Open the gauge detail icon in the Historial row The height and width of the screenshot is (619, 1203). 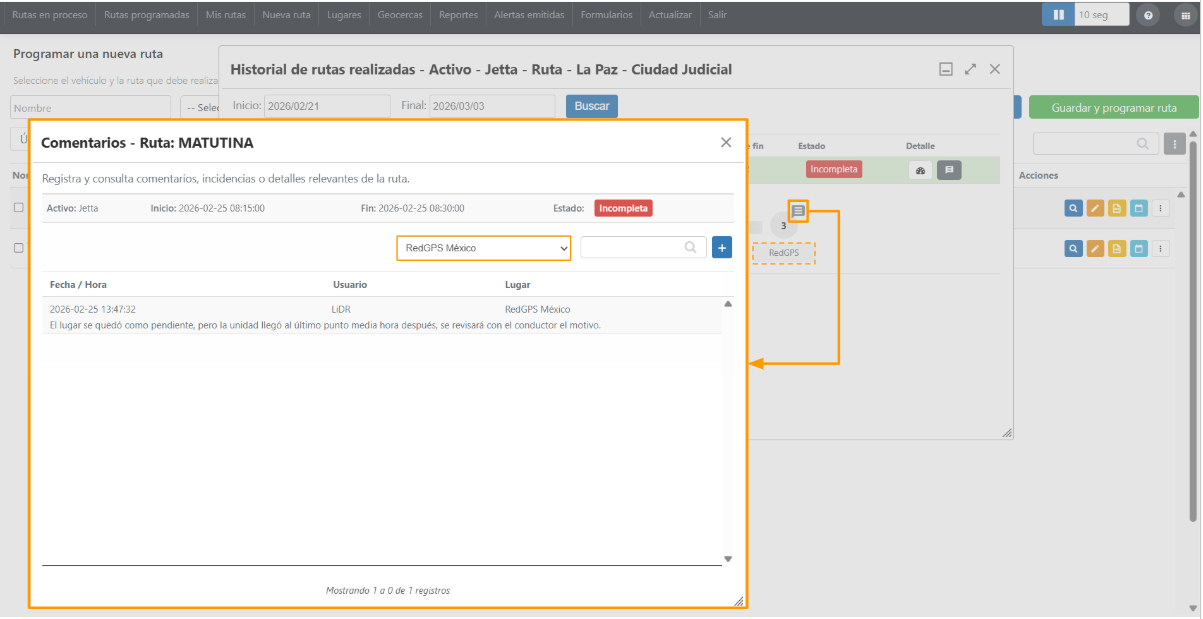pyautogui.click(x=921, y=170)
